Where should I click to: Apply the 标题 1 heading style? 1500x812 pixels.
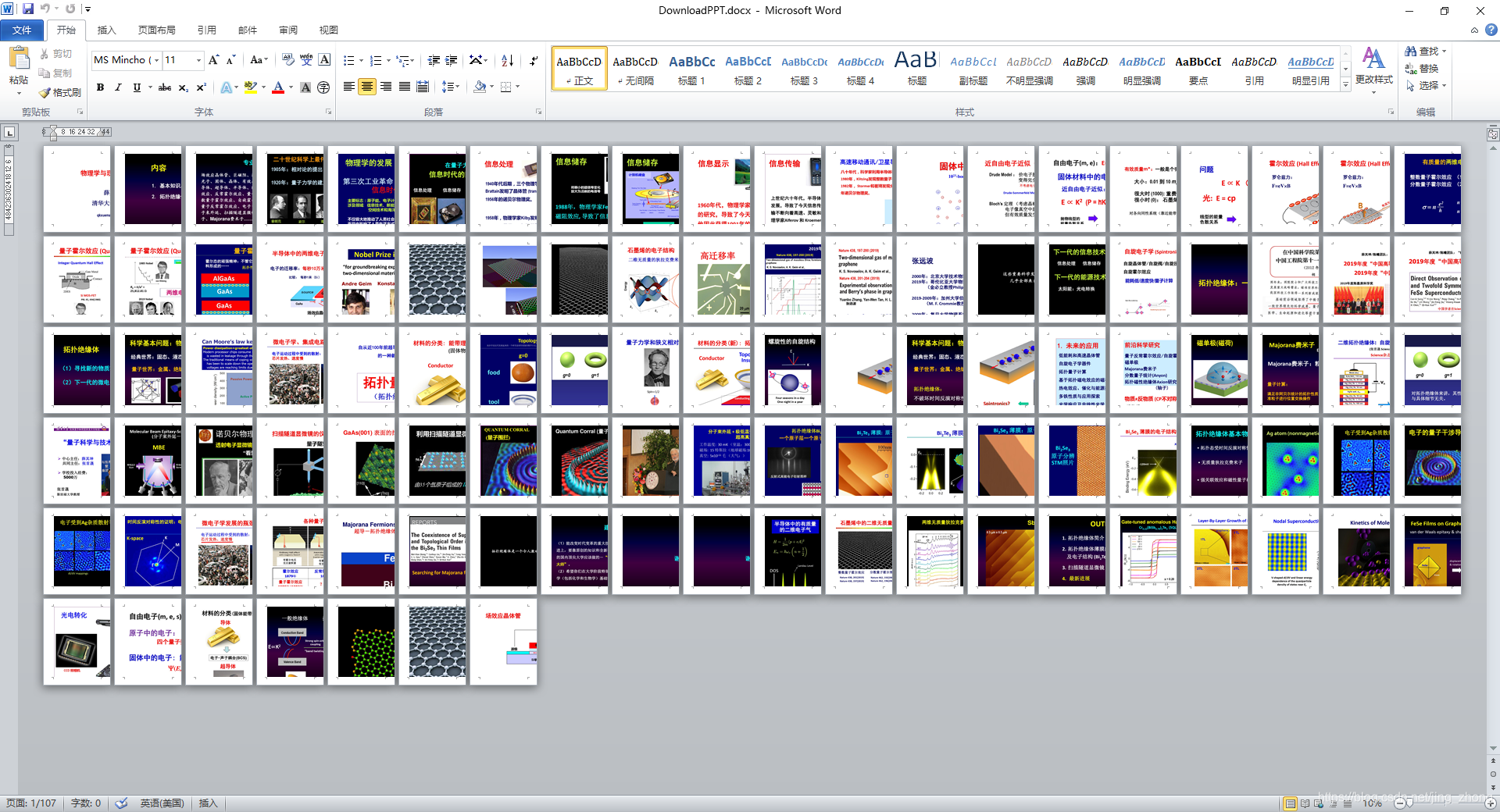pos(691,69)
